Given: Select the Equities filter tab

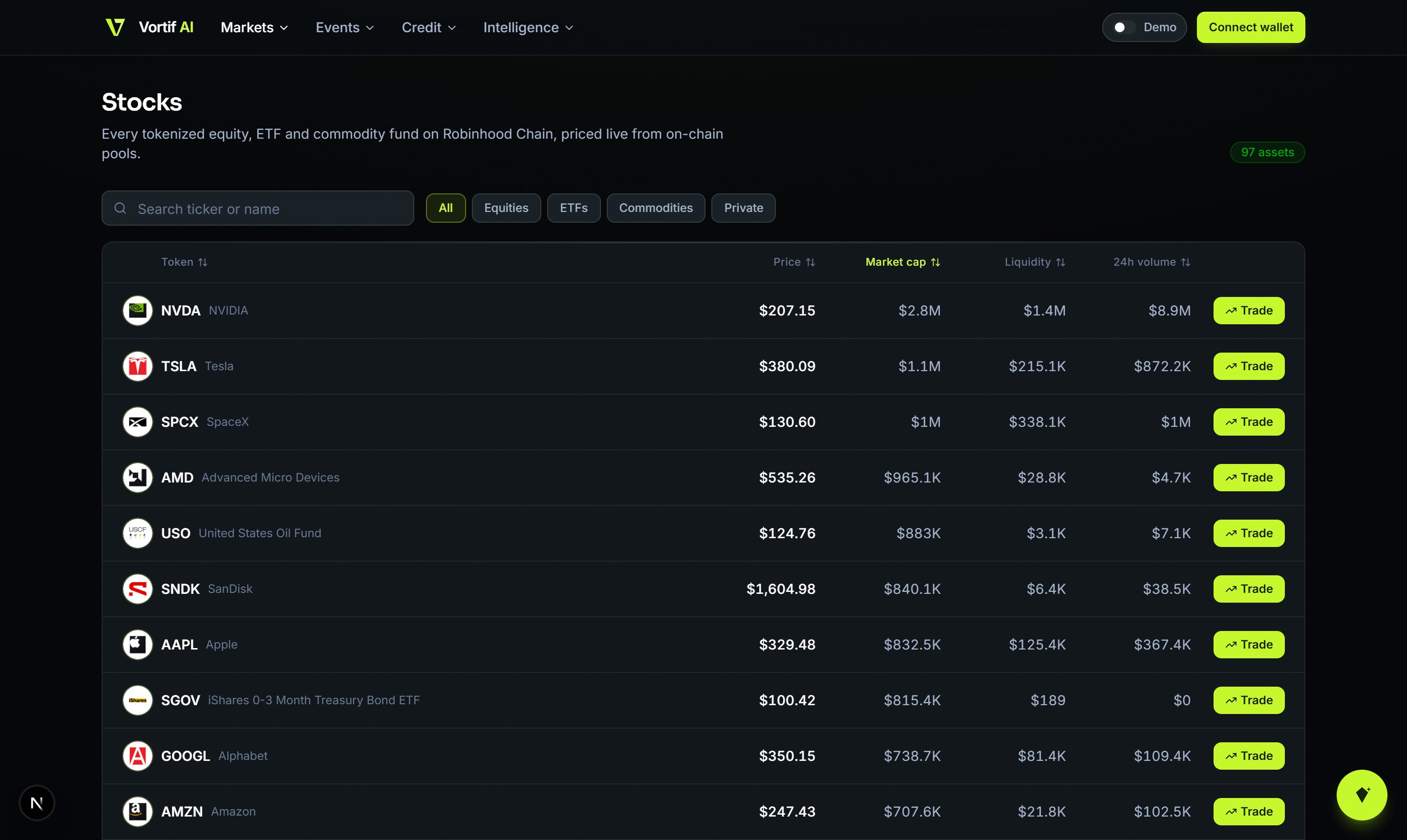Looking at the screenshot, I should 506,208.
